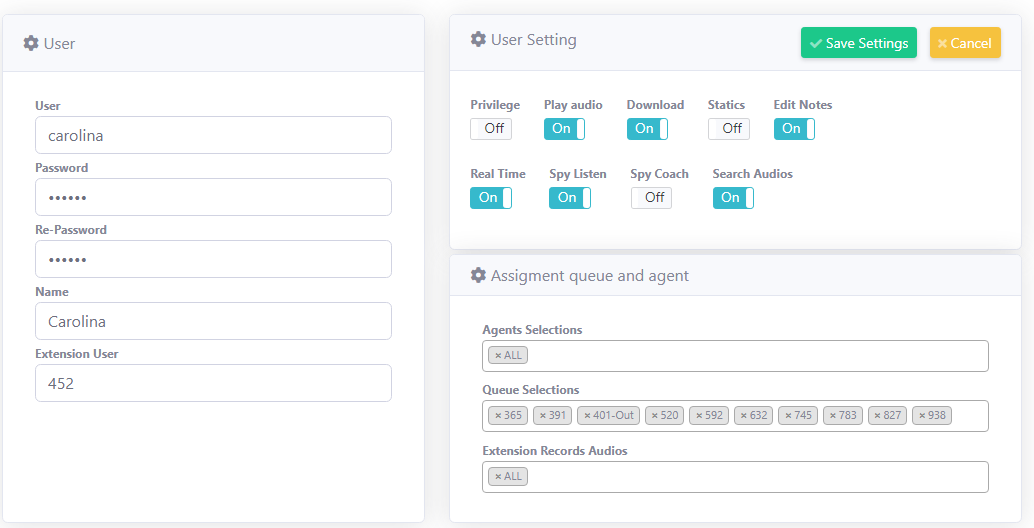Turn off Play audio switch
This screenshot has height=528, width=1034.
(564, 128)
